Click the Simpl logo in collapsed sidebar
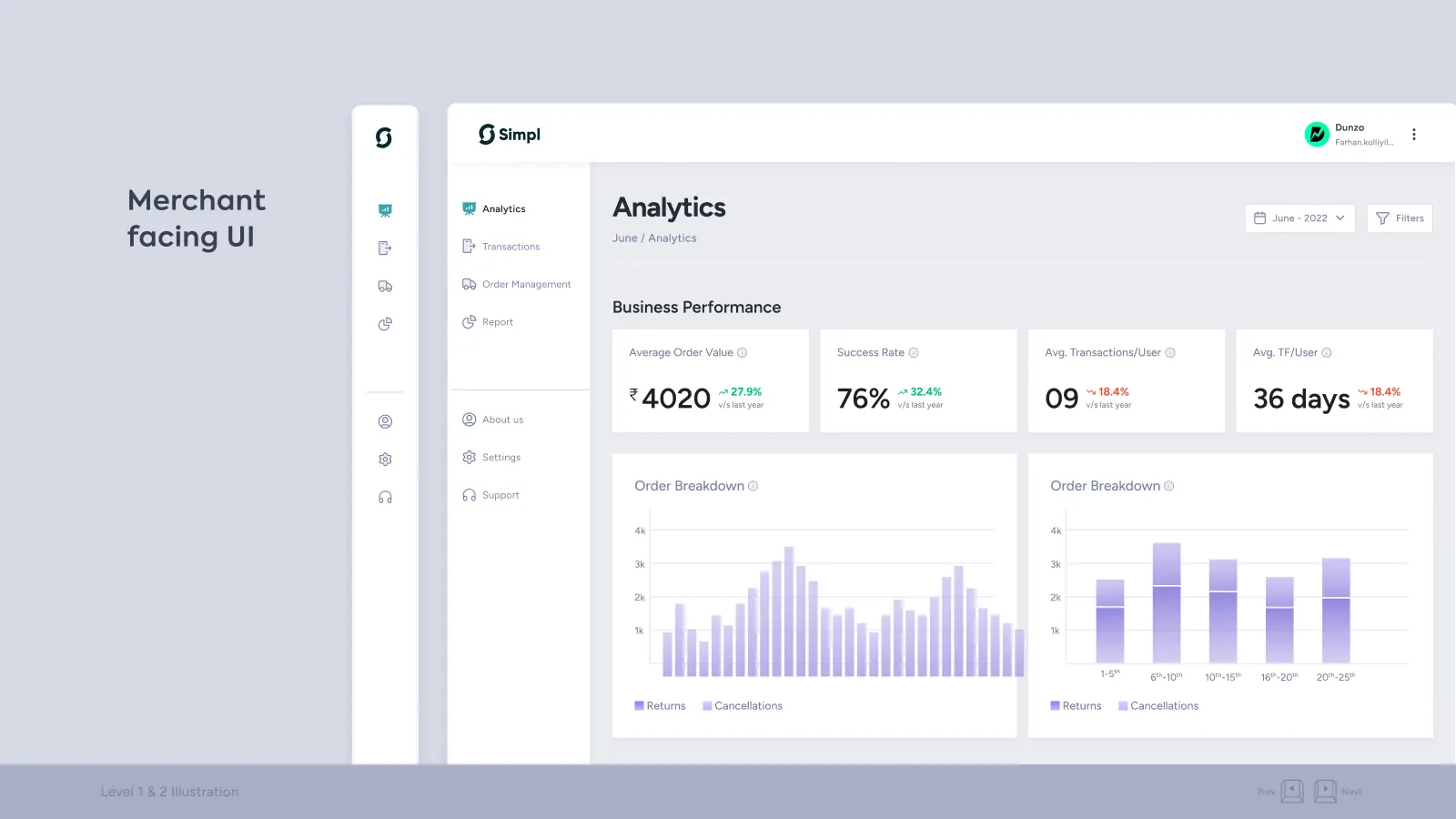 [384, 137]
